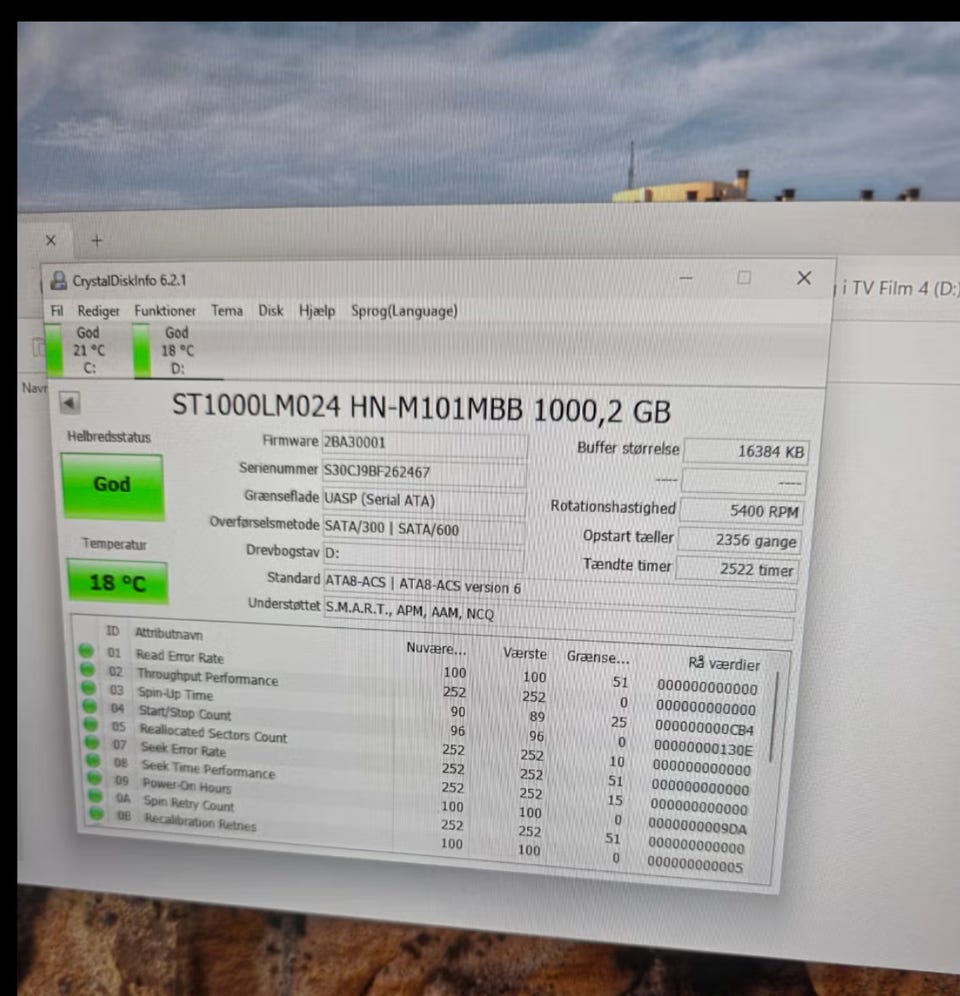Open the Hjælp menu
Screen dimensions: 960x996
point(316,311)
